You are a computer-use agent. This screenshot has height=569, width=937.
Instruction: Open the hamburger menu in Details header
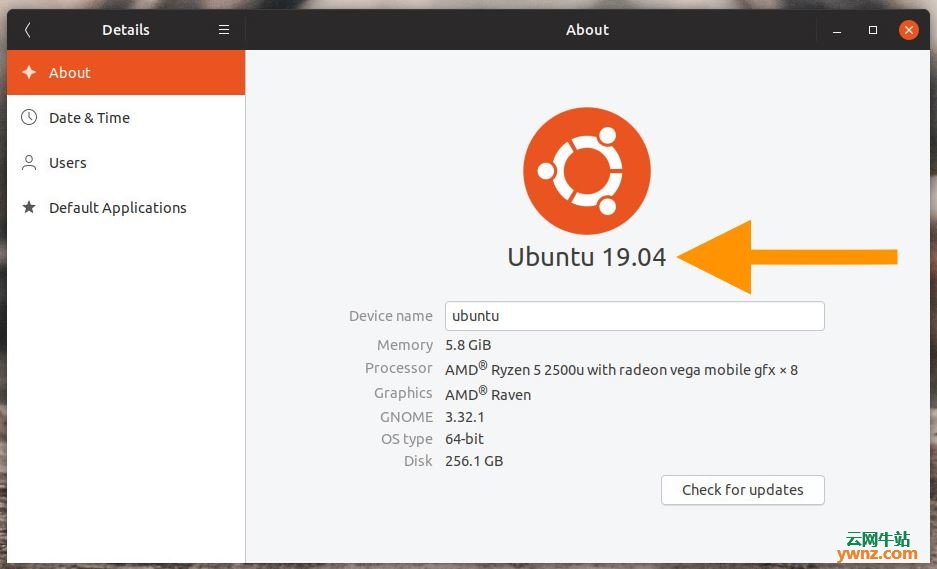click(x=224, y=30)
